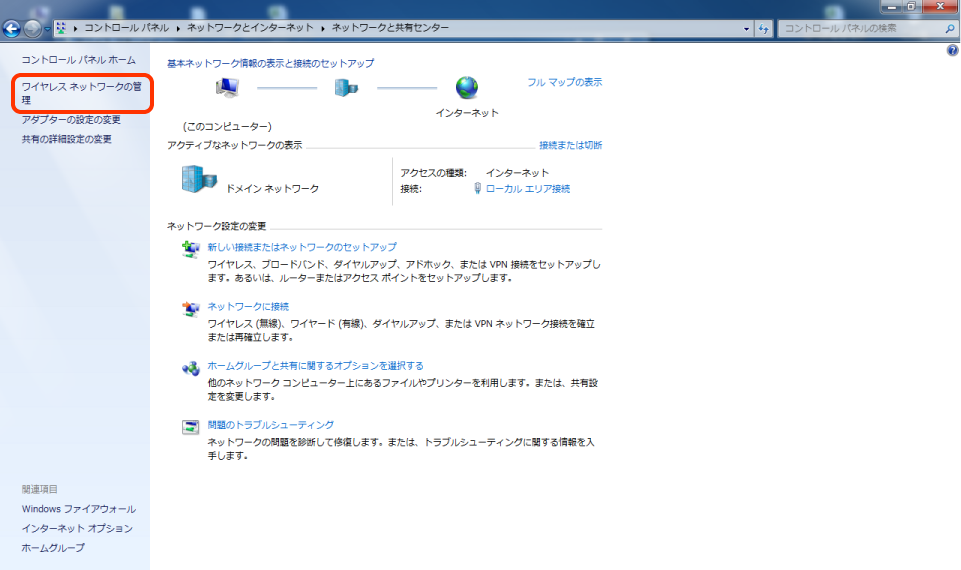Select アダプターの設定の変更 in left pane
This screenshot has width=961, height=570.
click(71, 120)
